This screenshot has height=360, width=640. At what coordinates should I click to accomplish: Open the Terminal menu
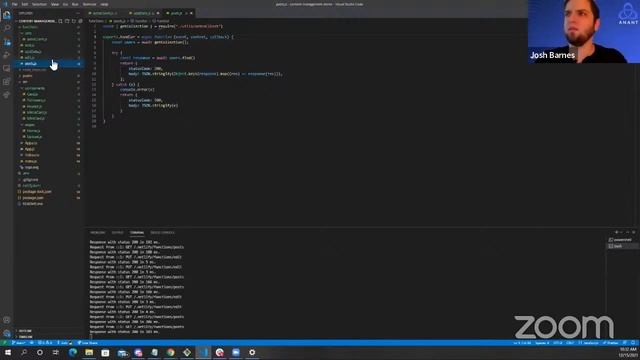coord(89,4)
